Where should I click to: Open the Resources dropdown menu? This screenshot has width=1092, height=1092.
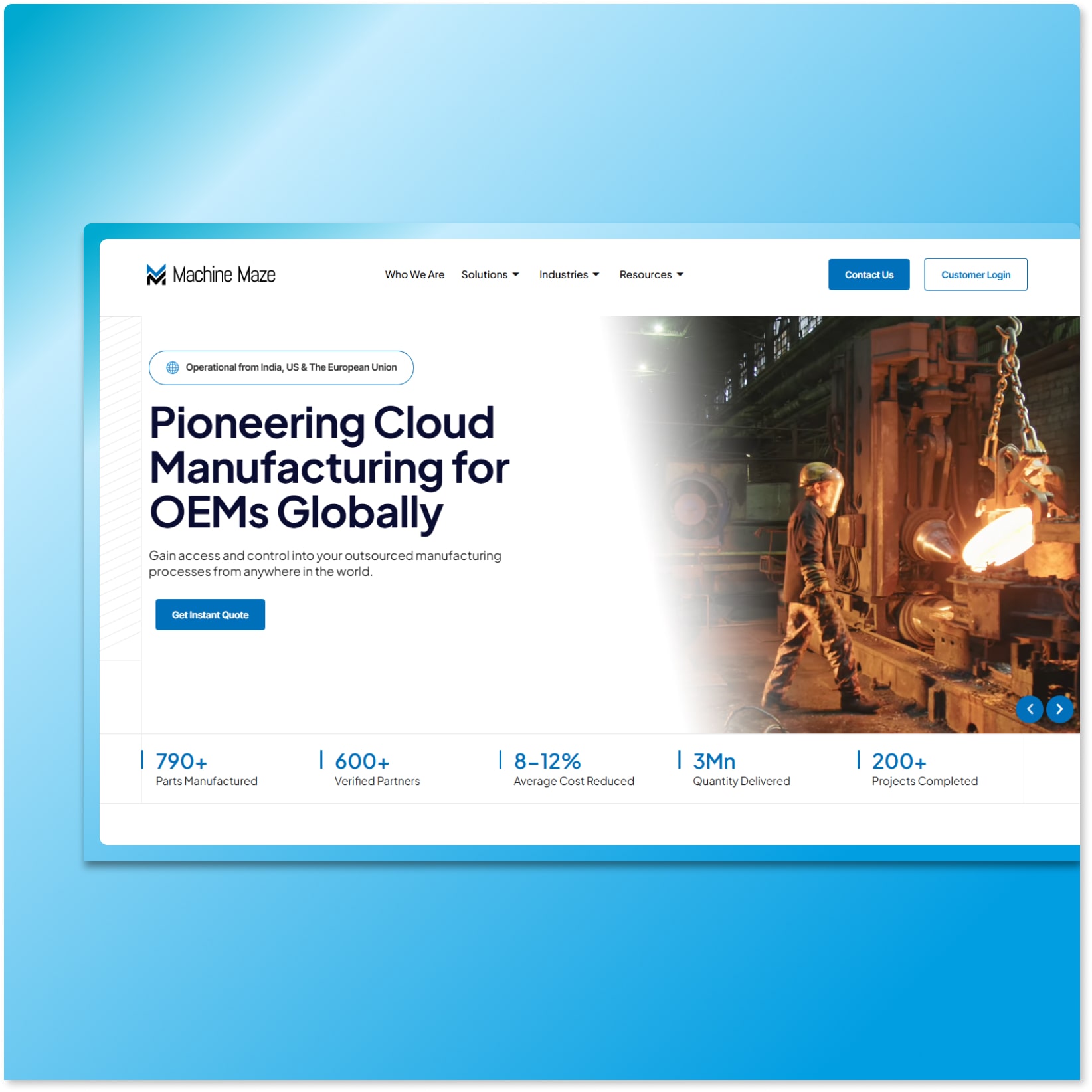pyautogui.click(x=652, y=274)
